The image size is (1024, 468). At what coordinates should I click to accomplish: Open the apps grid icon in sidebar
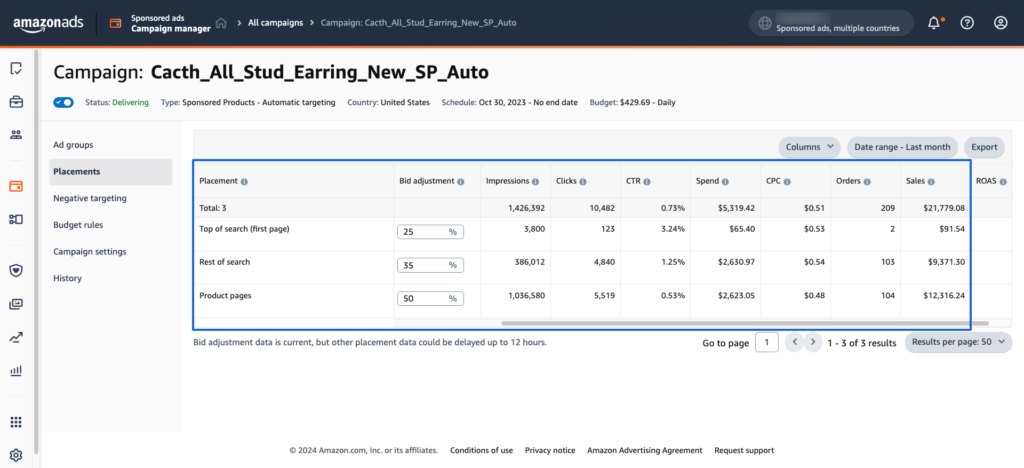16,422
